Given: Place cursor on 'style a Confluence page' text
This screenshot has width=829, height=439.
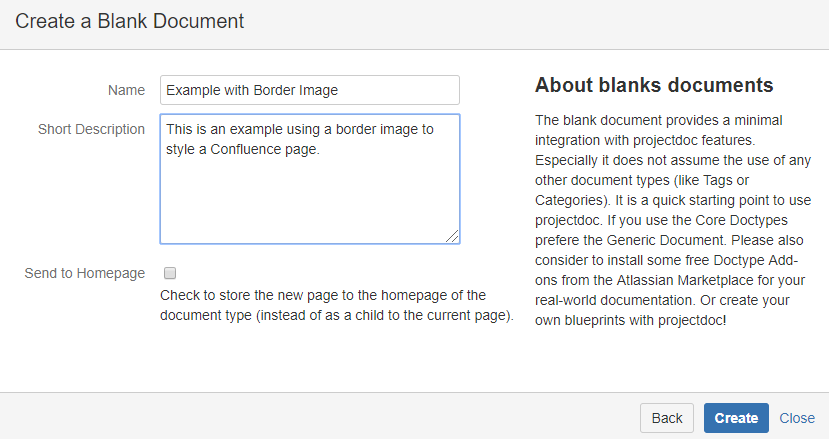Looking at the screenshot, I should point(245,149).
